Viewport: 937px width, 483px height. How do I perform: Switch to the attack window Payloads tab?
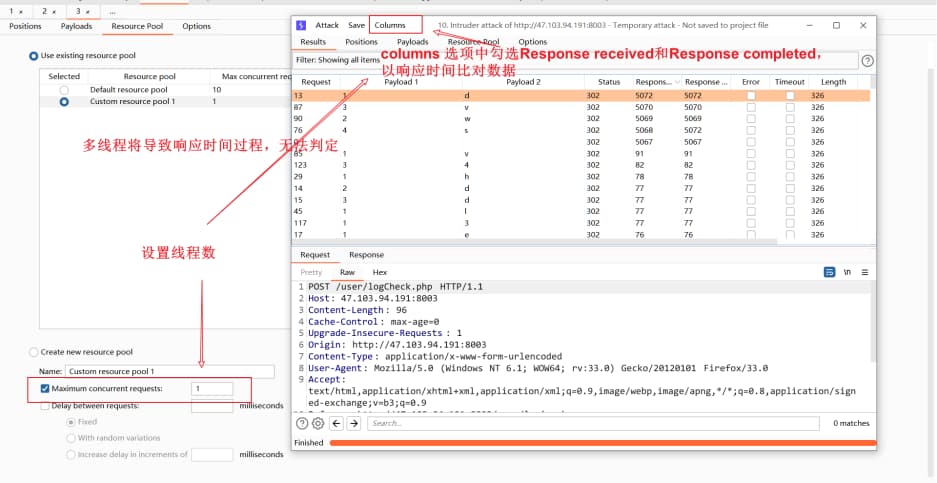tap(412, 42)
